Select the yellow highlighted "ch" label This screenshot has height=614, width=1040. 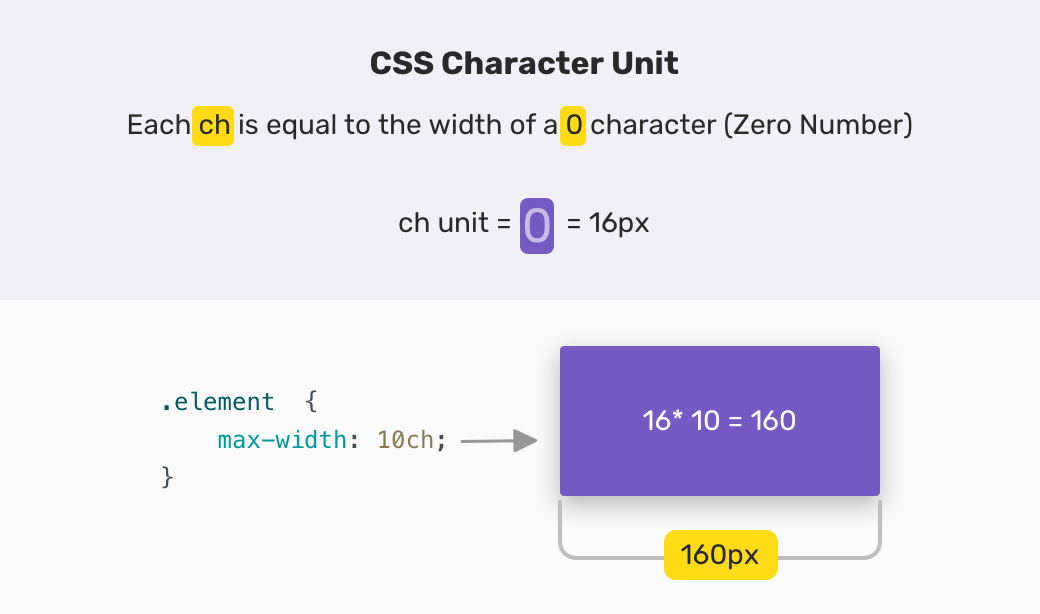pos(213,126)
